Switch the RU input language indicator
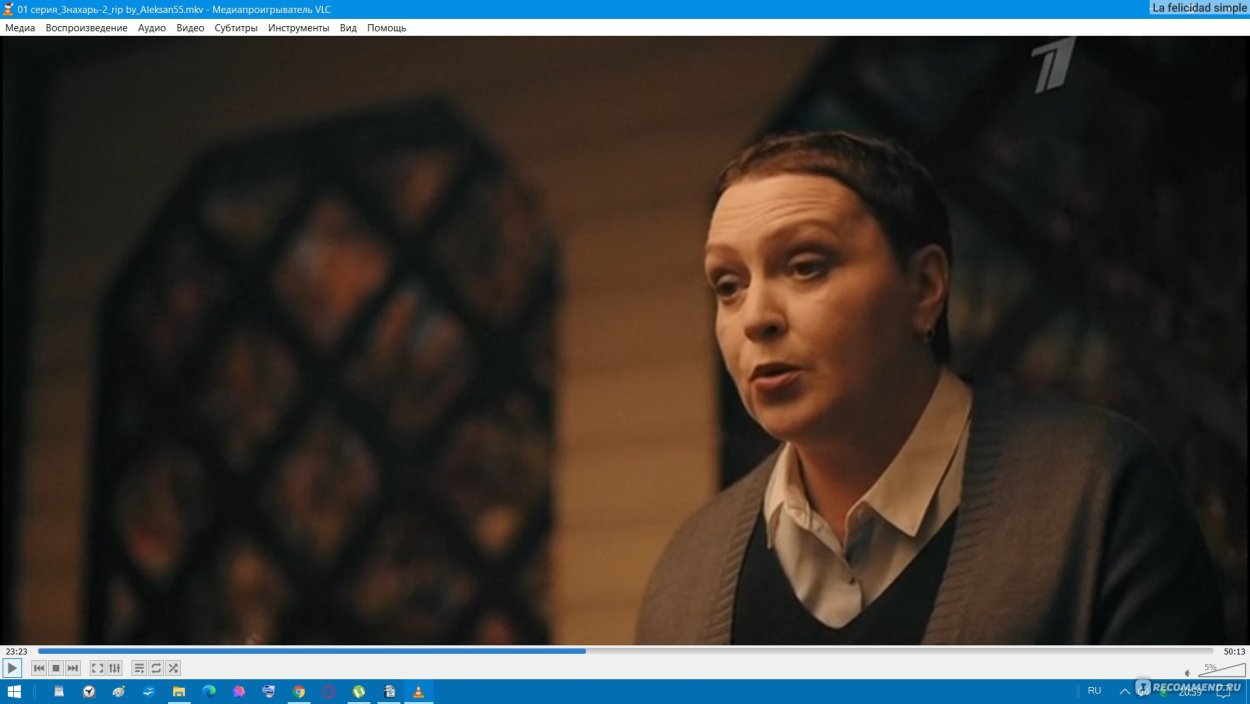 click(x=1094, y=691)
